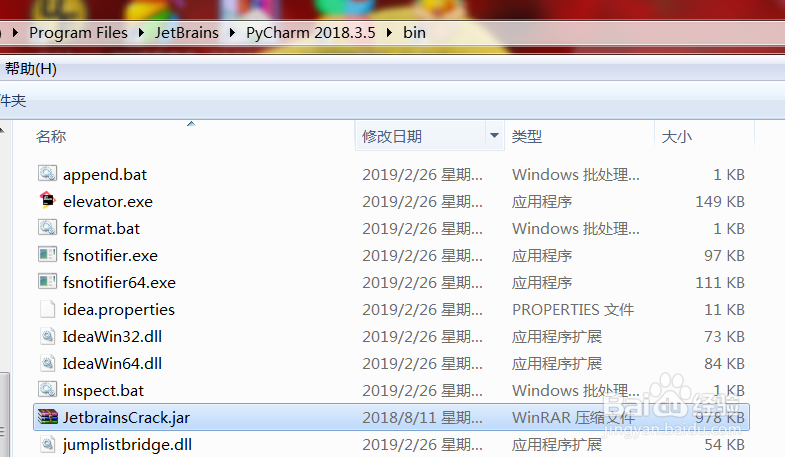Image resolution: width=785 pixels, height=457 pixels.
Task: Click the scroll-up arrow of the left pane
Action: (3, 131)
